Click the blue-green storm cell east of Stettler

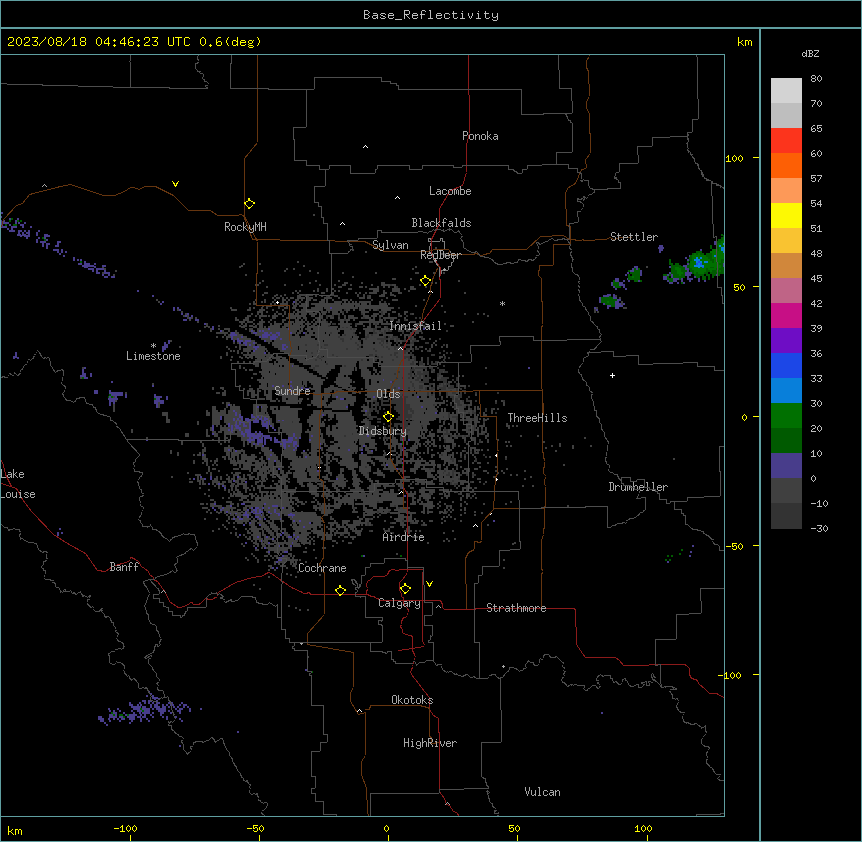pos(698,264)
